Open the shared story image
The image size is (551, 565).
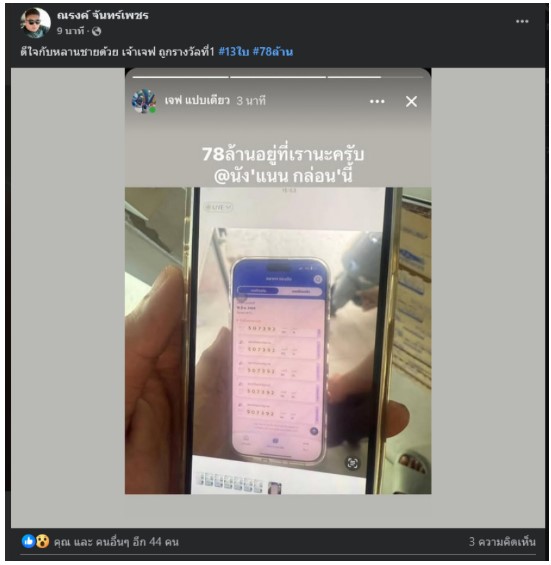(278, 281)
